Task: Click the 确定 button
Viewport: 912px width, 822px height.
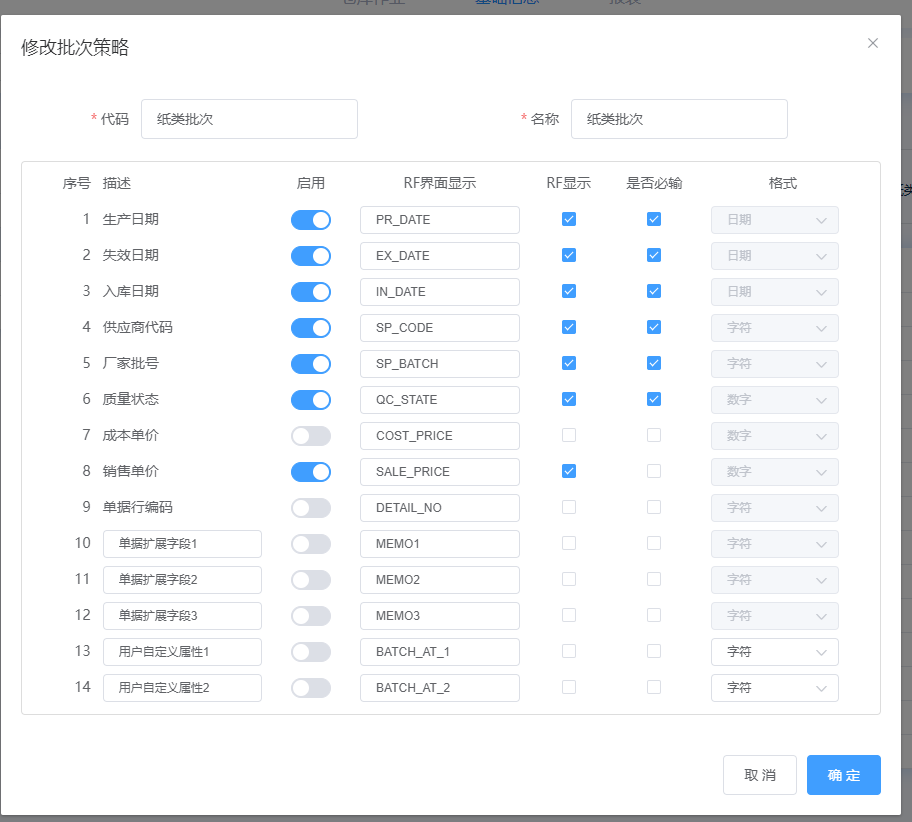Action: tap(843, 775)
